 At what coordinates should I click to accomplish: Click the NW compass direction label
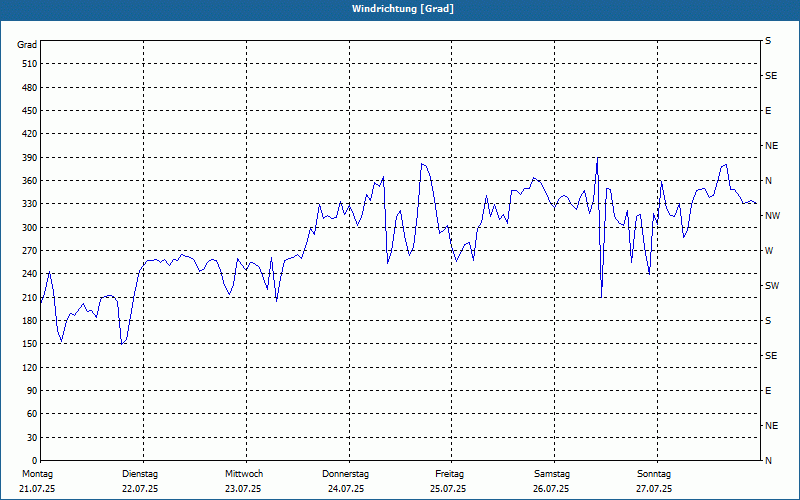772,216
